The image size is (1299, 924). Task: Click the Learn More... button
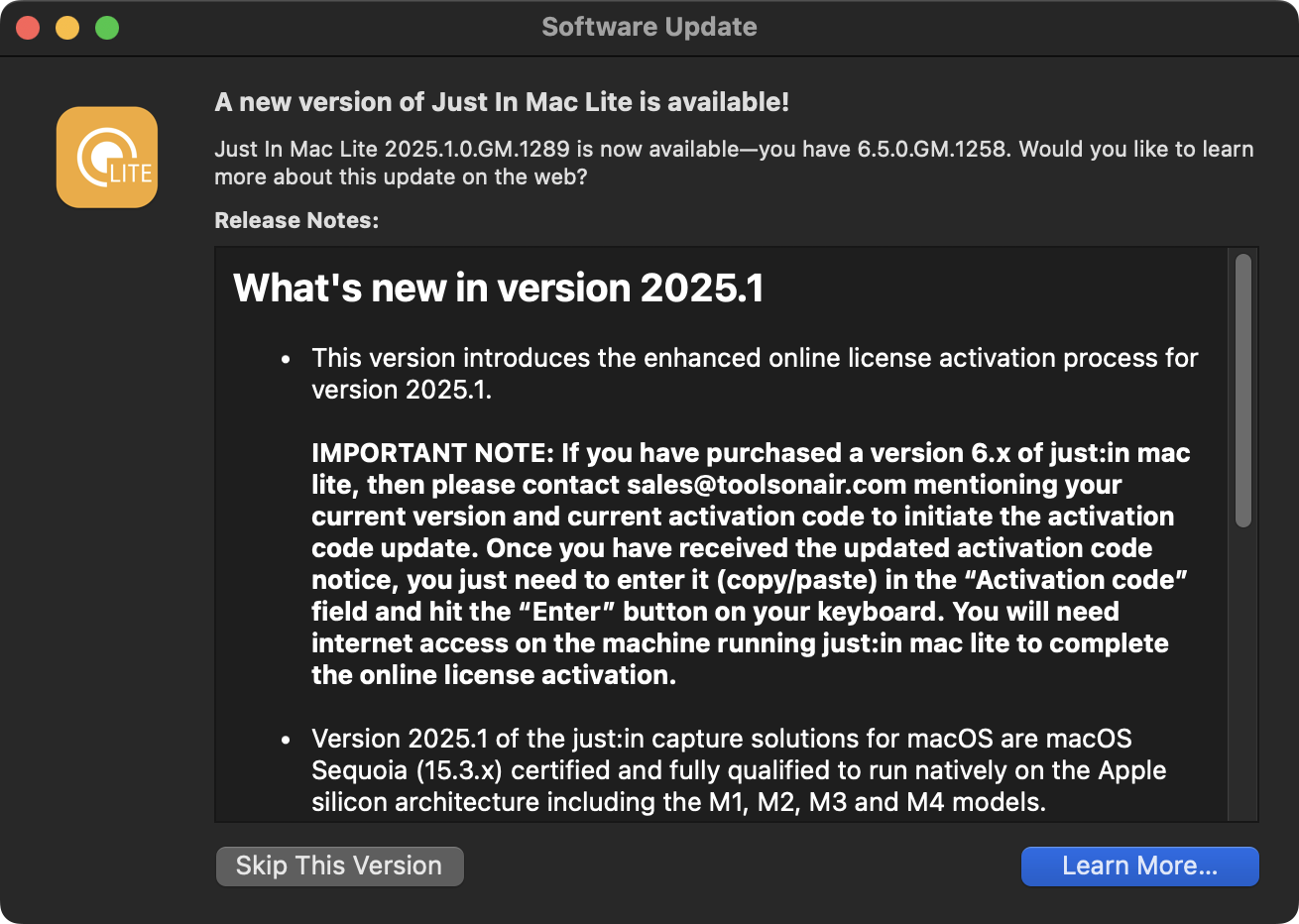1139,866
